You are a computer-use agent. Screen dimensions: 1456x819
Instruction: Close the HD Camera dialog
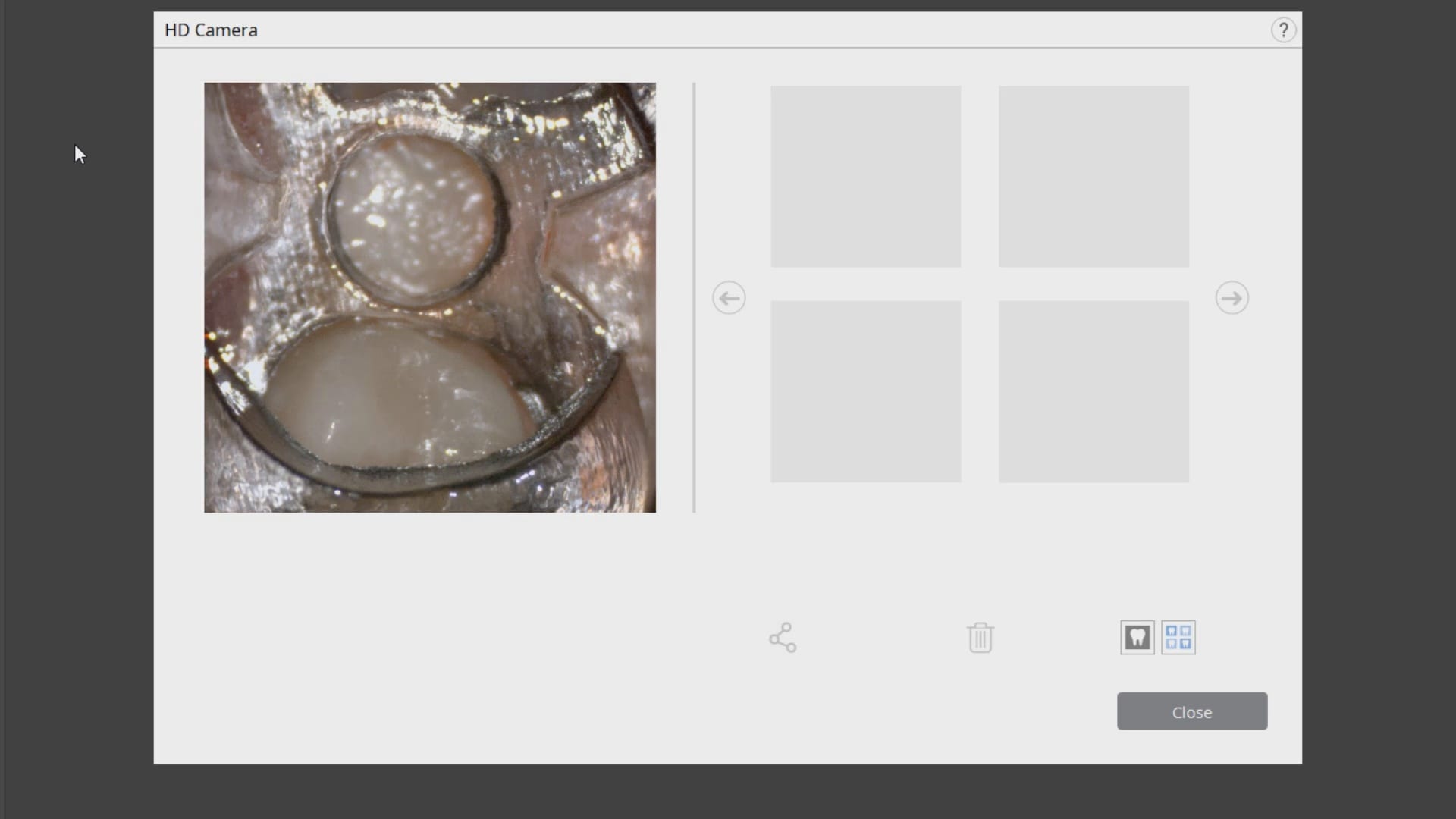[1192, 711]
